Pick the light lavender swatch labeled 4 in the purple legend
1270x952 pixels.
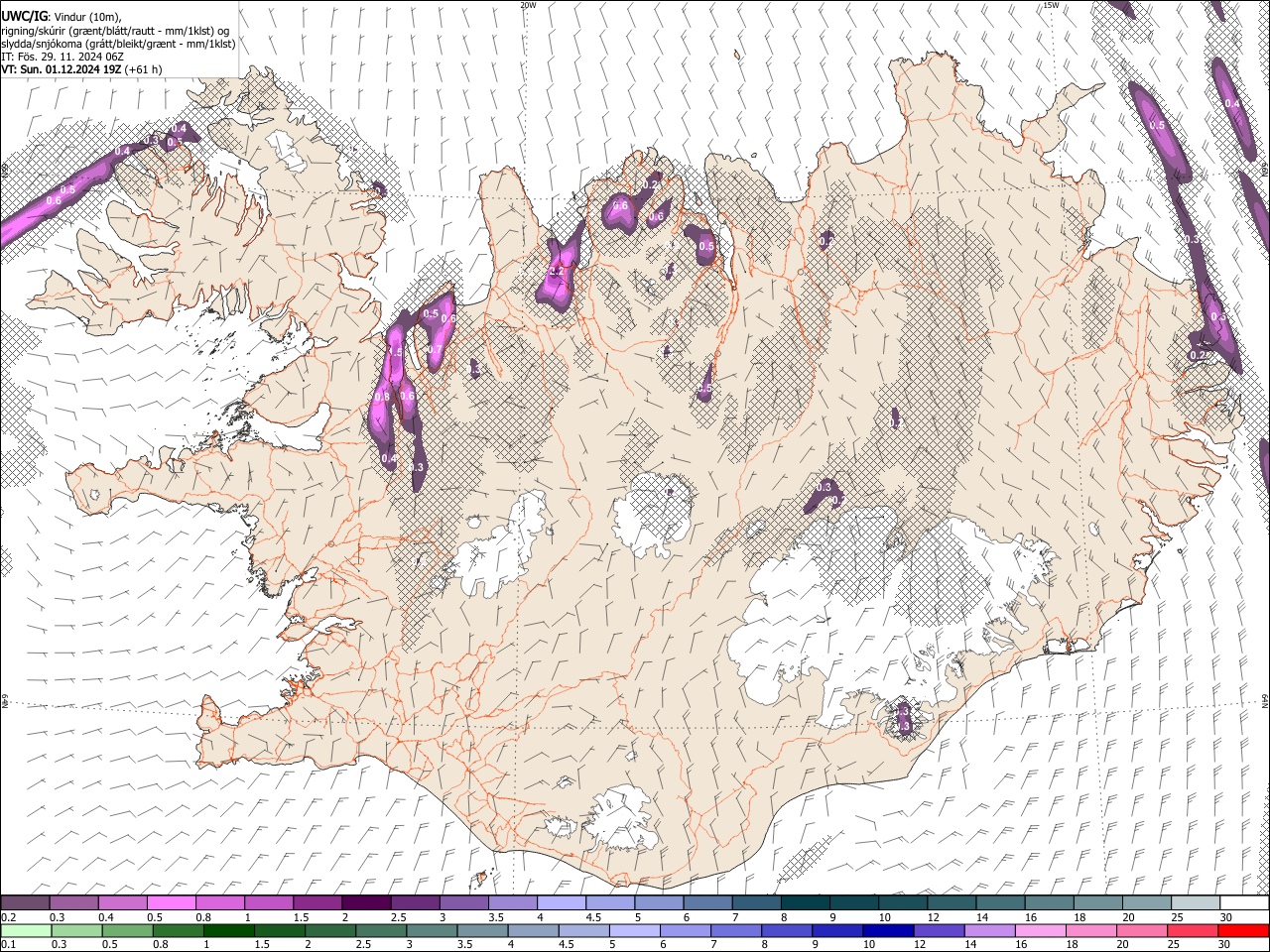click(x=560, y=903)
